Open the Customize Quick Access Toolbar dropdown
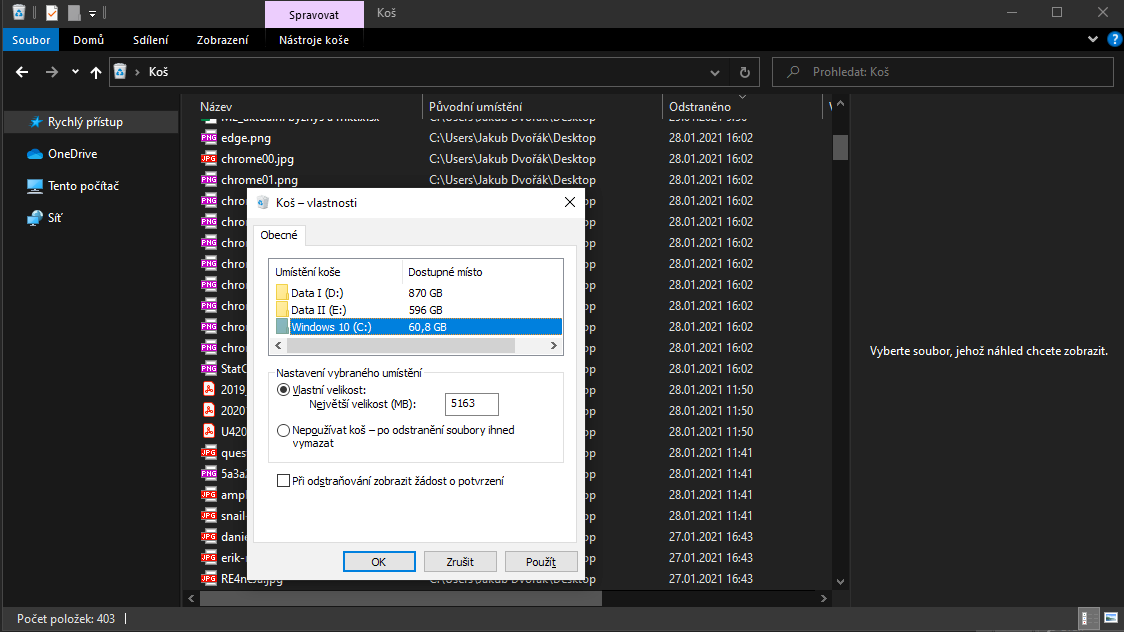1124x632 pixels. [x=93, y=14]
